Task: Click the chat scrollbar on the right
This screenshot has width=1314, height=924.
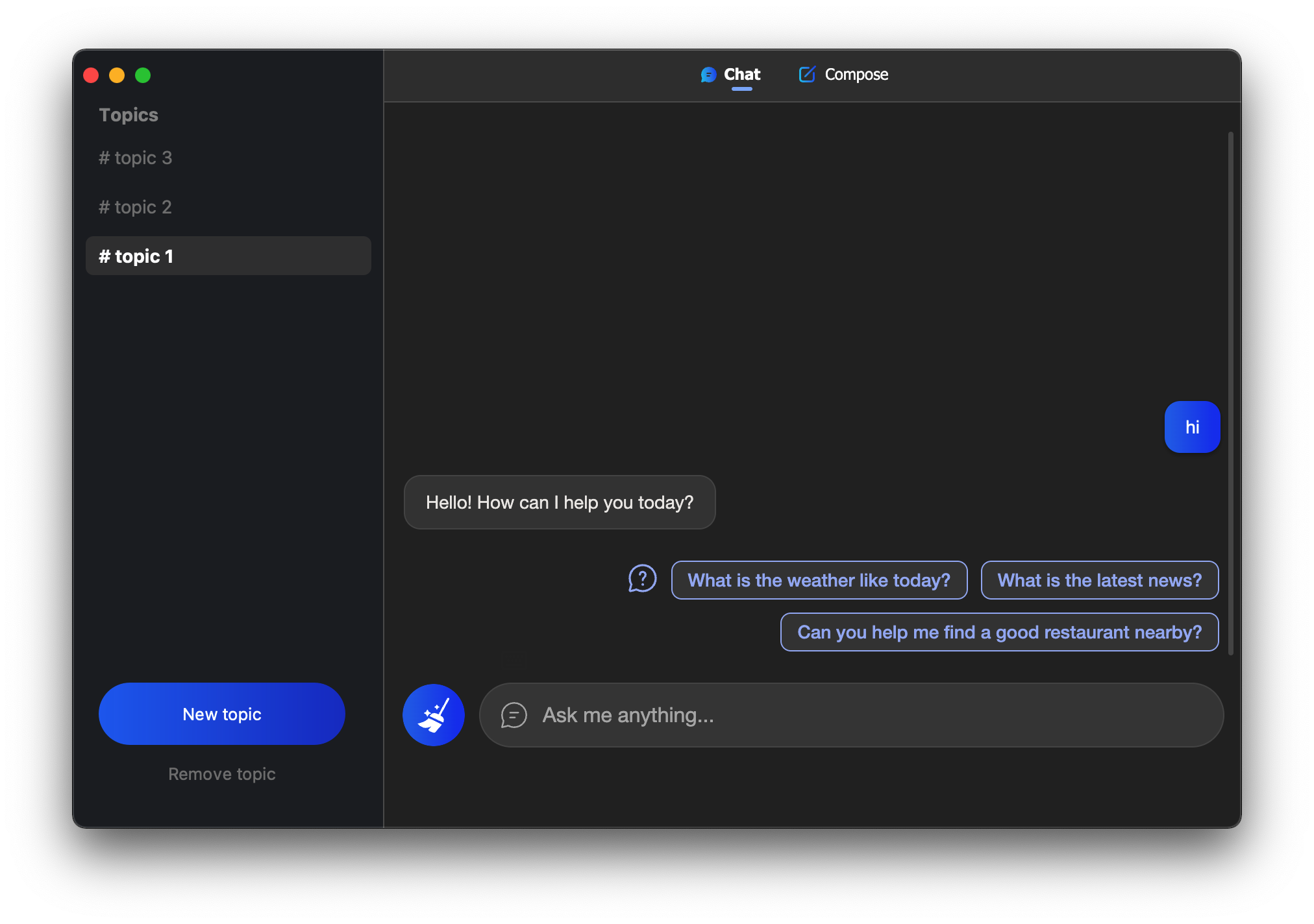Action: [1230, 393]
